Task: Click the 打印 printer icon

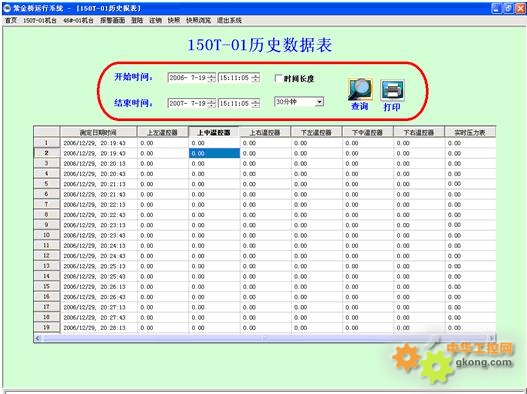Action: (x=392, y=90)
